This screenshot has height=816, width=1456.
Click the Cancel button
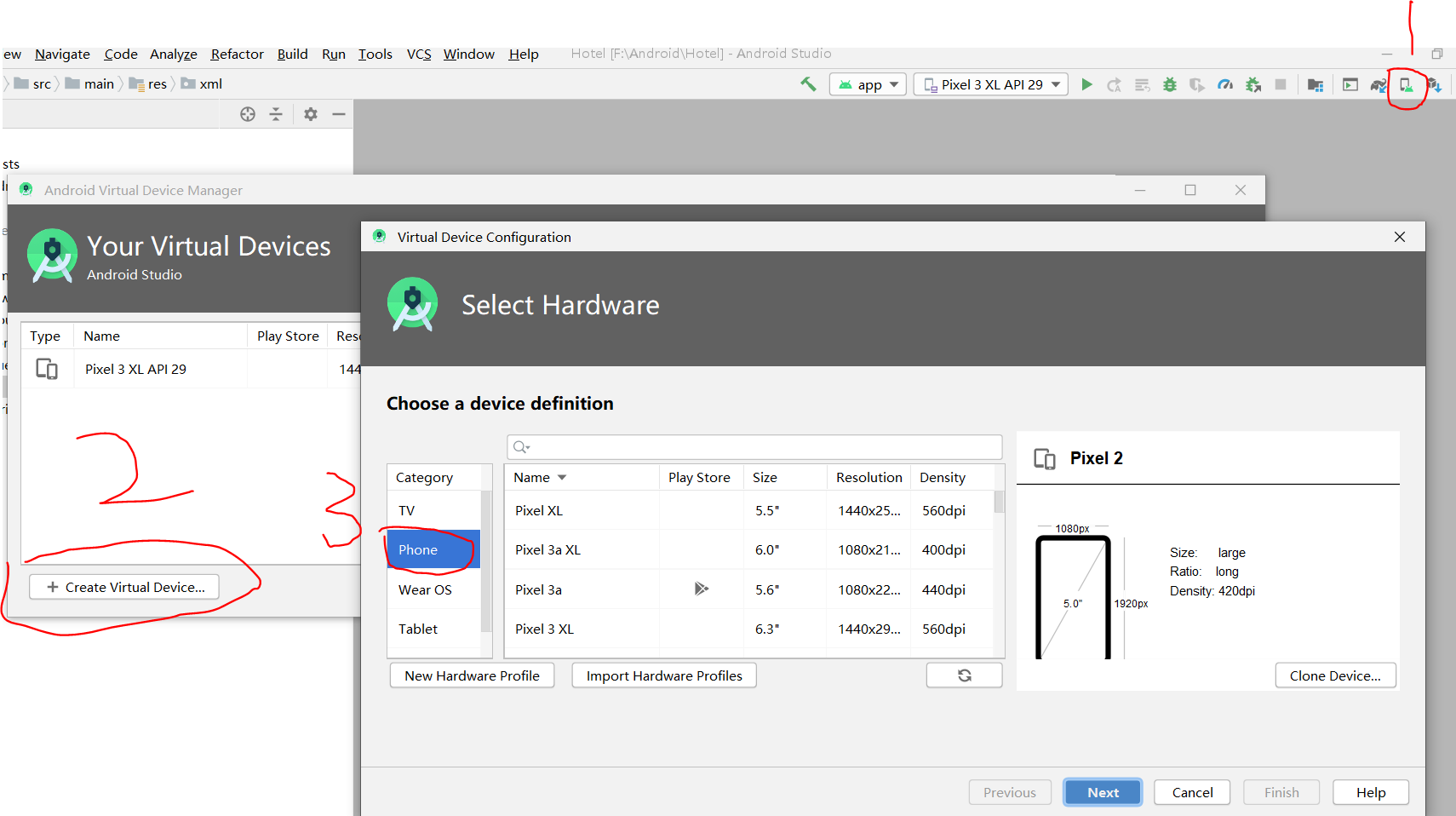(1192, 792)
